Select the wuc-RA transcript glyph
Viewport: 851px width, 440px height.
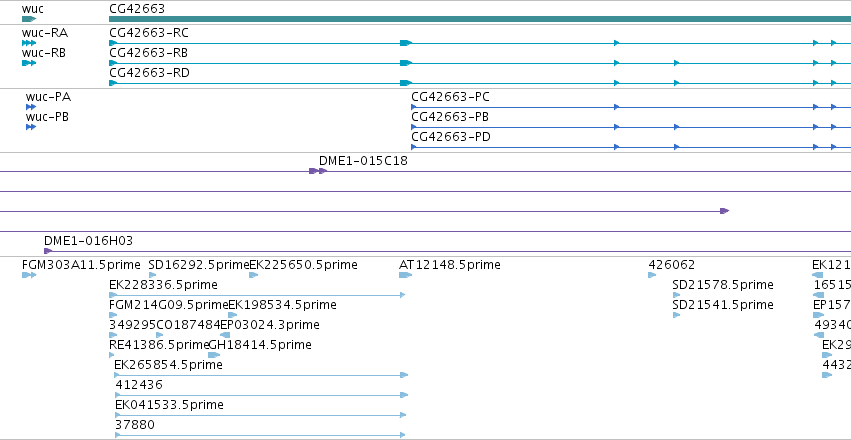point(29,43)
